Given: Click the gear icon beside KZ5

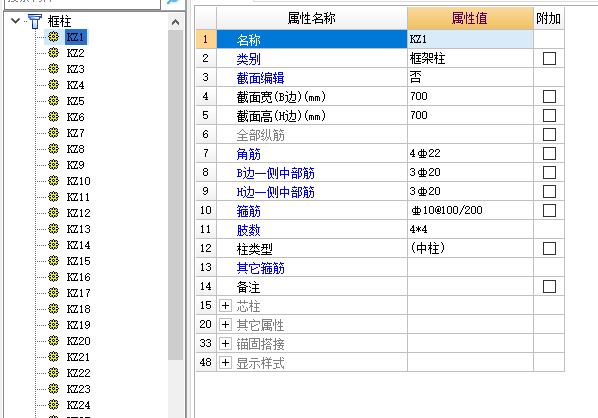Looking at the screenshot, I should (53, 101).
